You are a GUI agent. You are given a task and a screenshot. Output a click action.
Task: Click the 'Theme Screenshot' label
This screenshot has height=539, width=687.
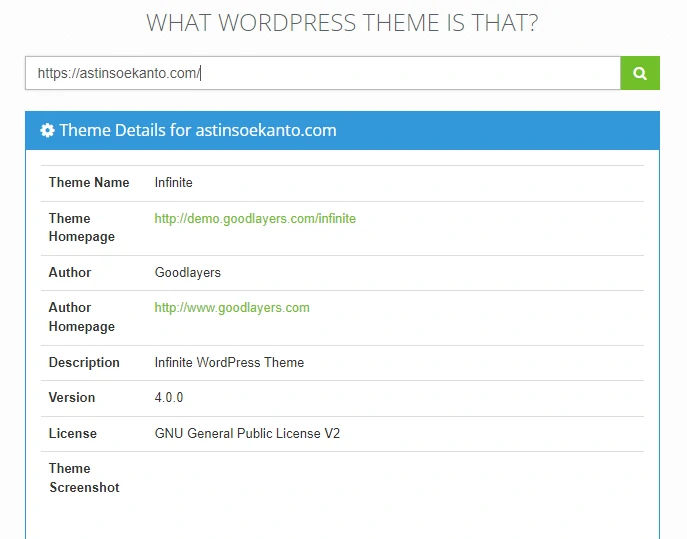click(x=84, y=478)
